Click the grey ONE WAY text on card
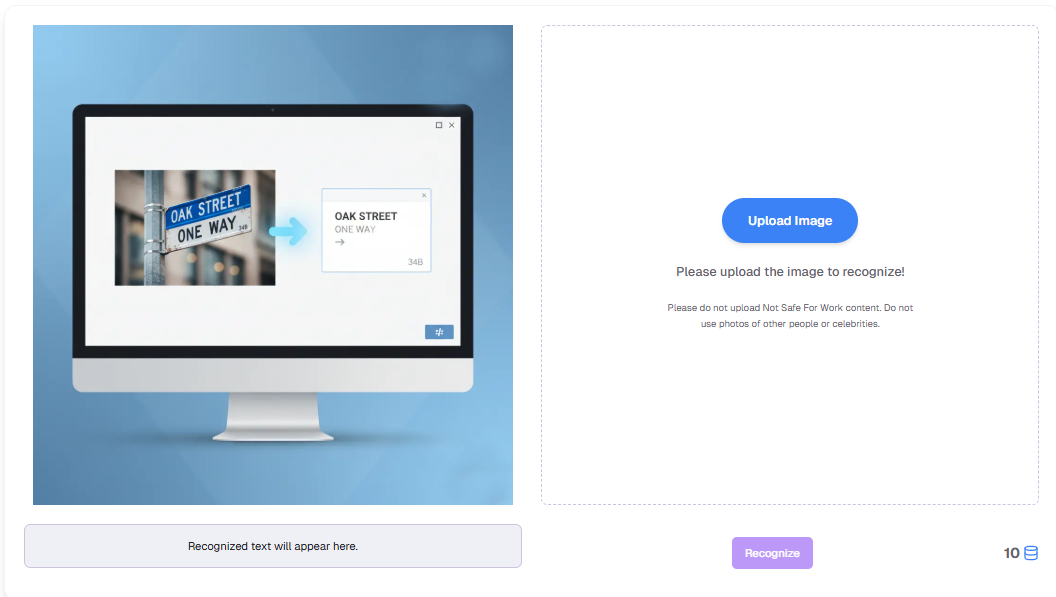Image resolution: width=1056 pixels, height=597 pixels. click(355, 230)
